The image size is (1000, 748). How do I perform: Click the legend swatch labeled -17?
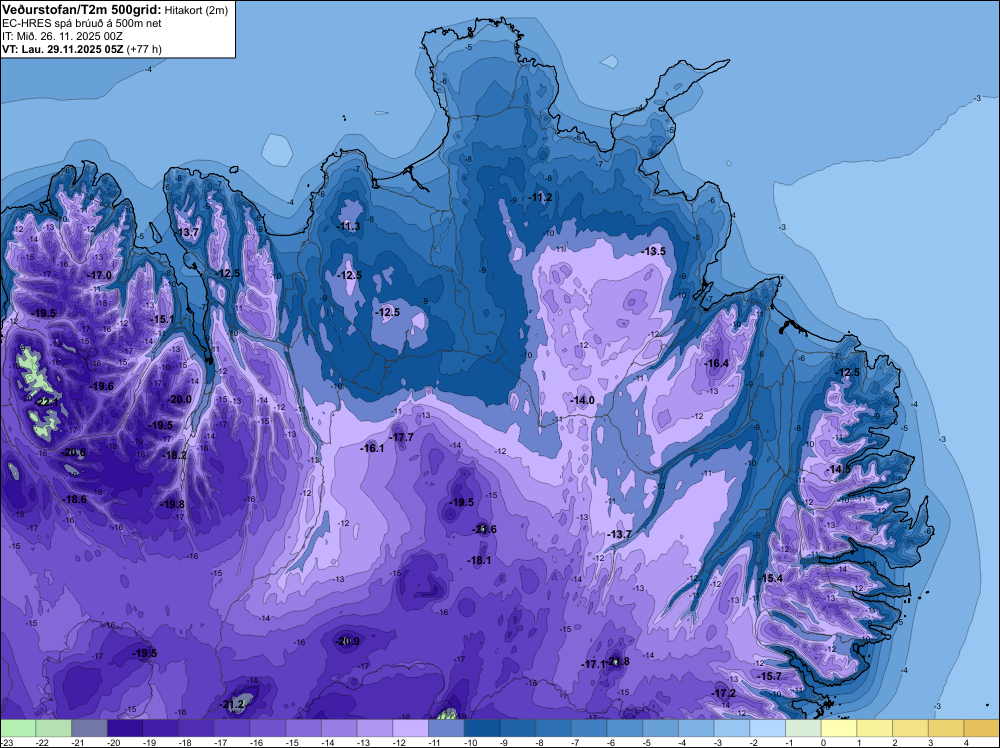coord(232,728)
